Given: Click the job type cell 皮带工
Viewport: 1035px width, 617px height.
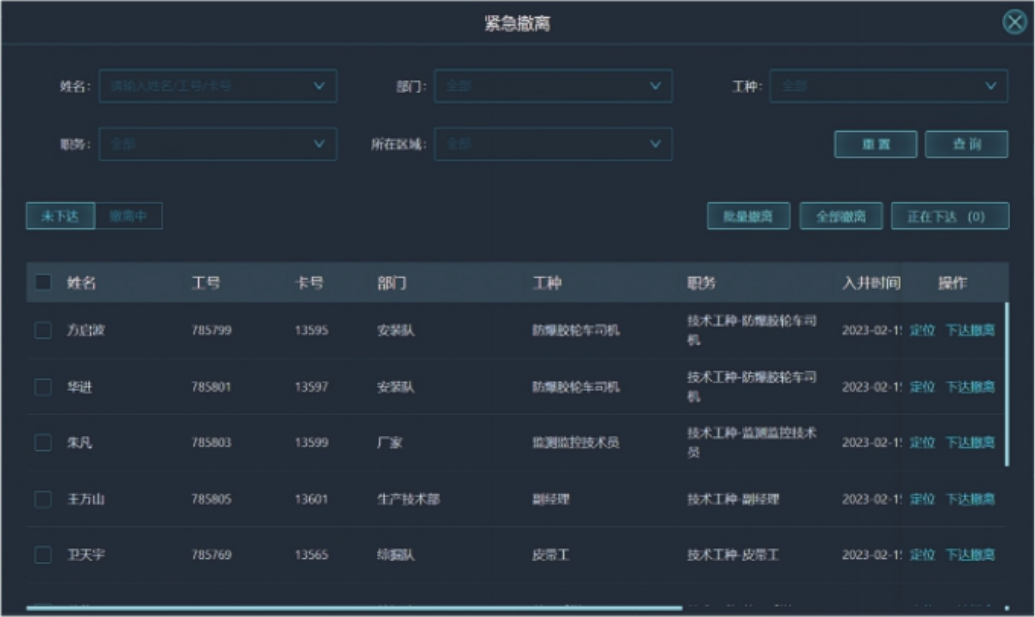Looking at the screenshot, I should (x=551, y=554).
